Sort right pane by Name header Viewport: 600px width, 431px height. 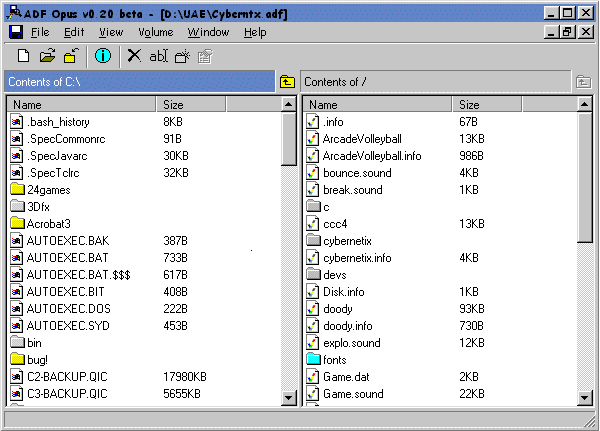pyautogui.click(x=378, y=104)
